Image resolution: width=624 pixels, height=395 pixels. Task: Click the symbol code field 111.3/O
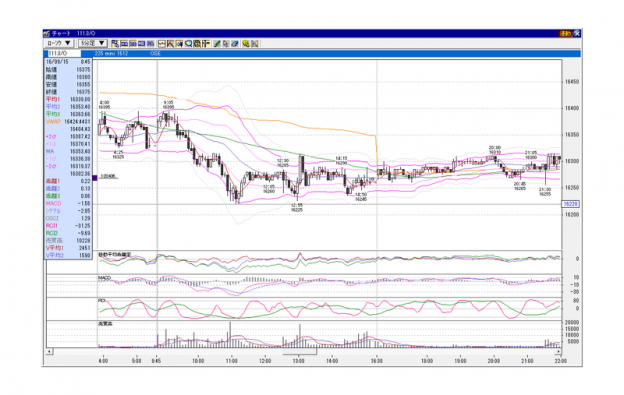point(64,53)
